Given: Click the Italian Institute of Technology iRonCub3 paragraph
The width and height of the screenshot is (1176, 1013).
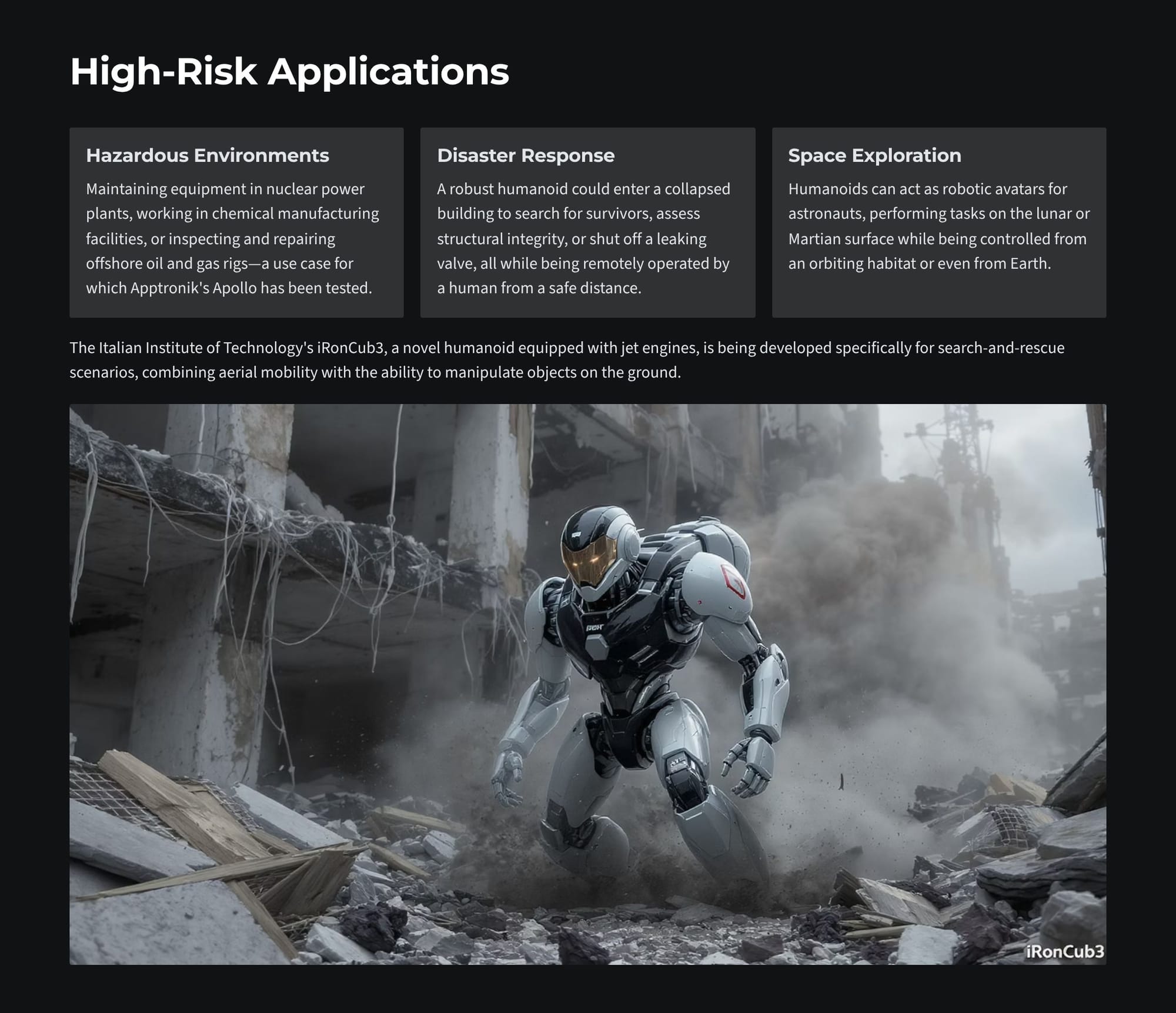Looking at the screenshot, I should click(567, 360).
